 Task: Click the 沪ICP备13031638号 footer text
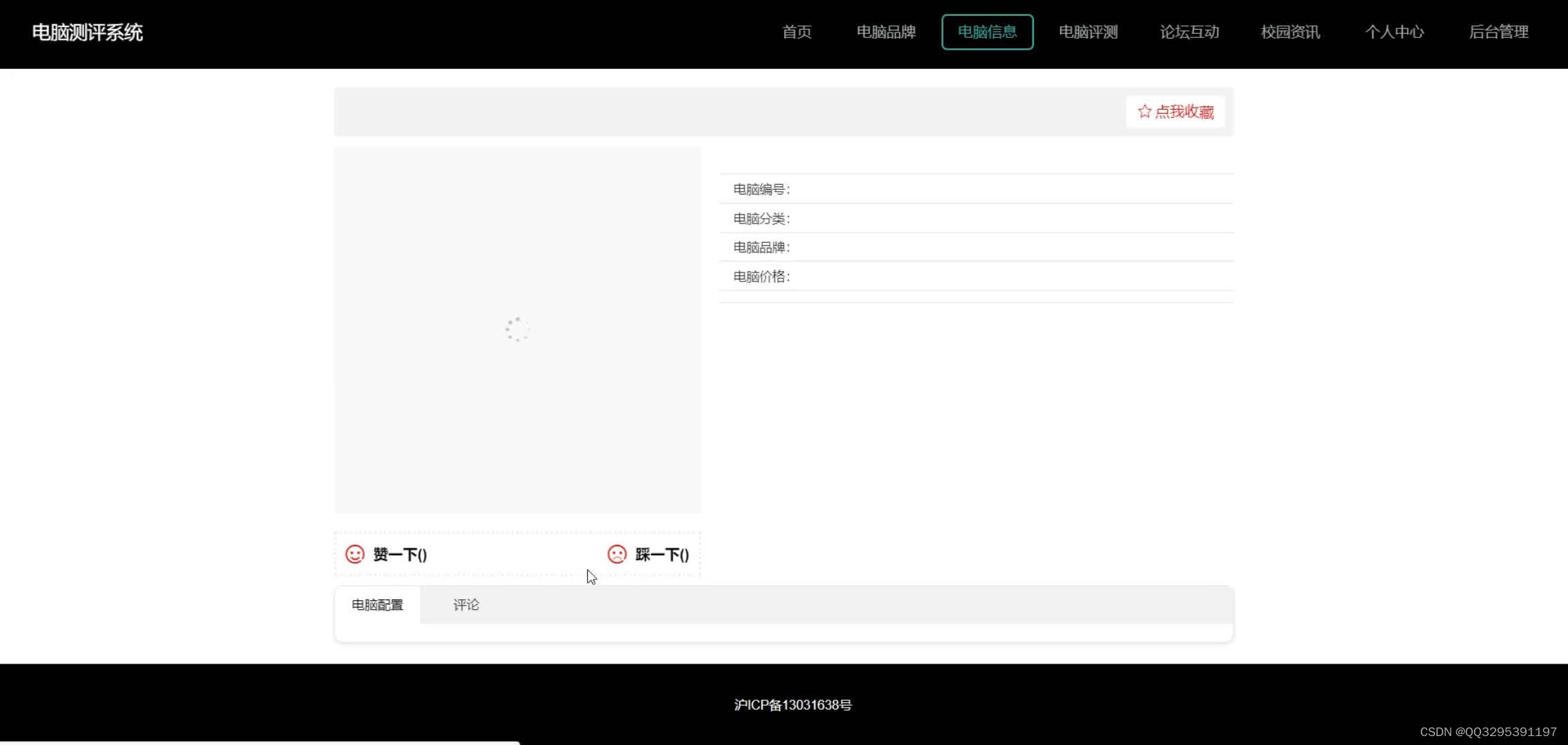coord(793,705)
